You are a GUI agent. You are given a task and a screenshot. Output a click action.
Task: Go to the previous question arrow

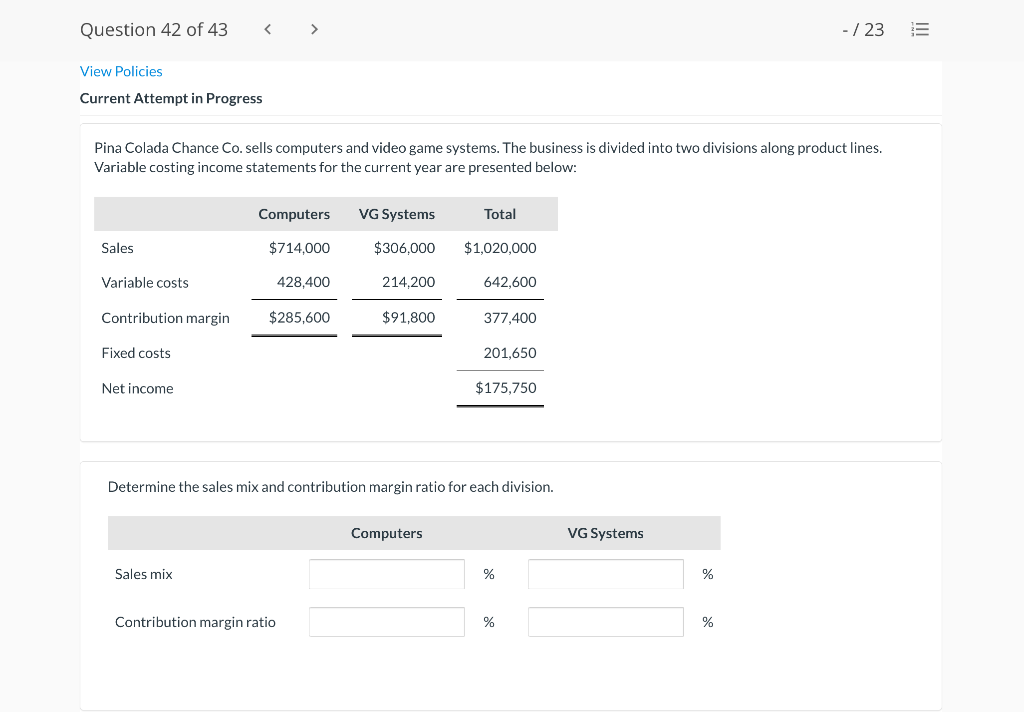267,29
